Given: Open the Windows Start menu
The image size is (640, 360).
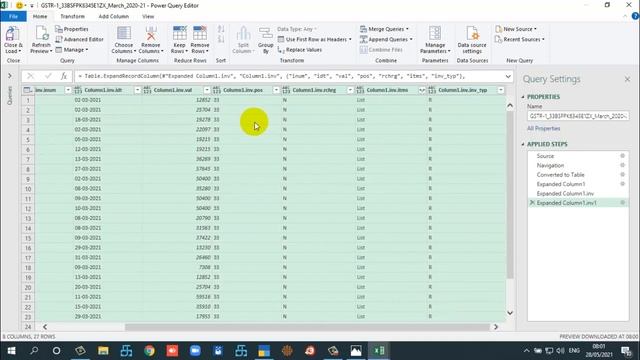Looking at the screenshot, I should [x=11, y=351].
